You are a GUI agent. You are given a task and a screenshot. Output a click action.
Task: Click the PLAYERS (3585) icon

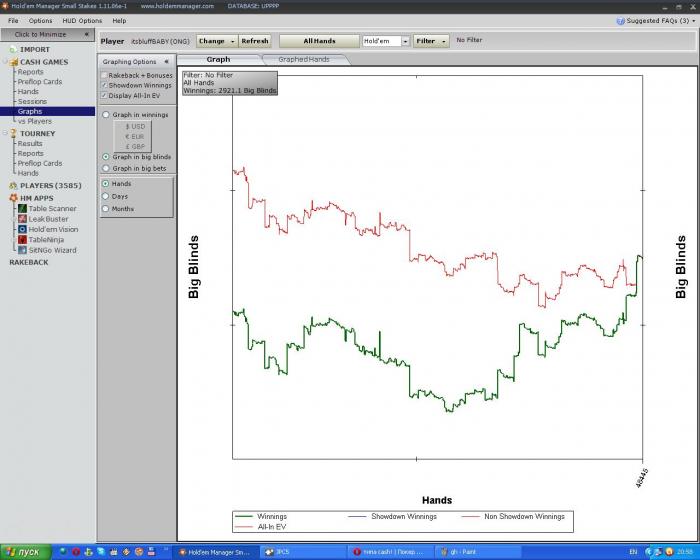click(x=13, y=186)
